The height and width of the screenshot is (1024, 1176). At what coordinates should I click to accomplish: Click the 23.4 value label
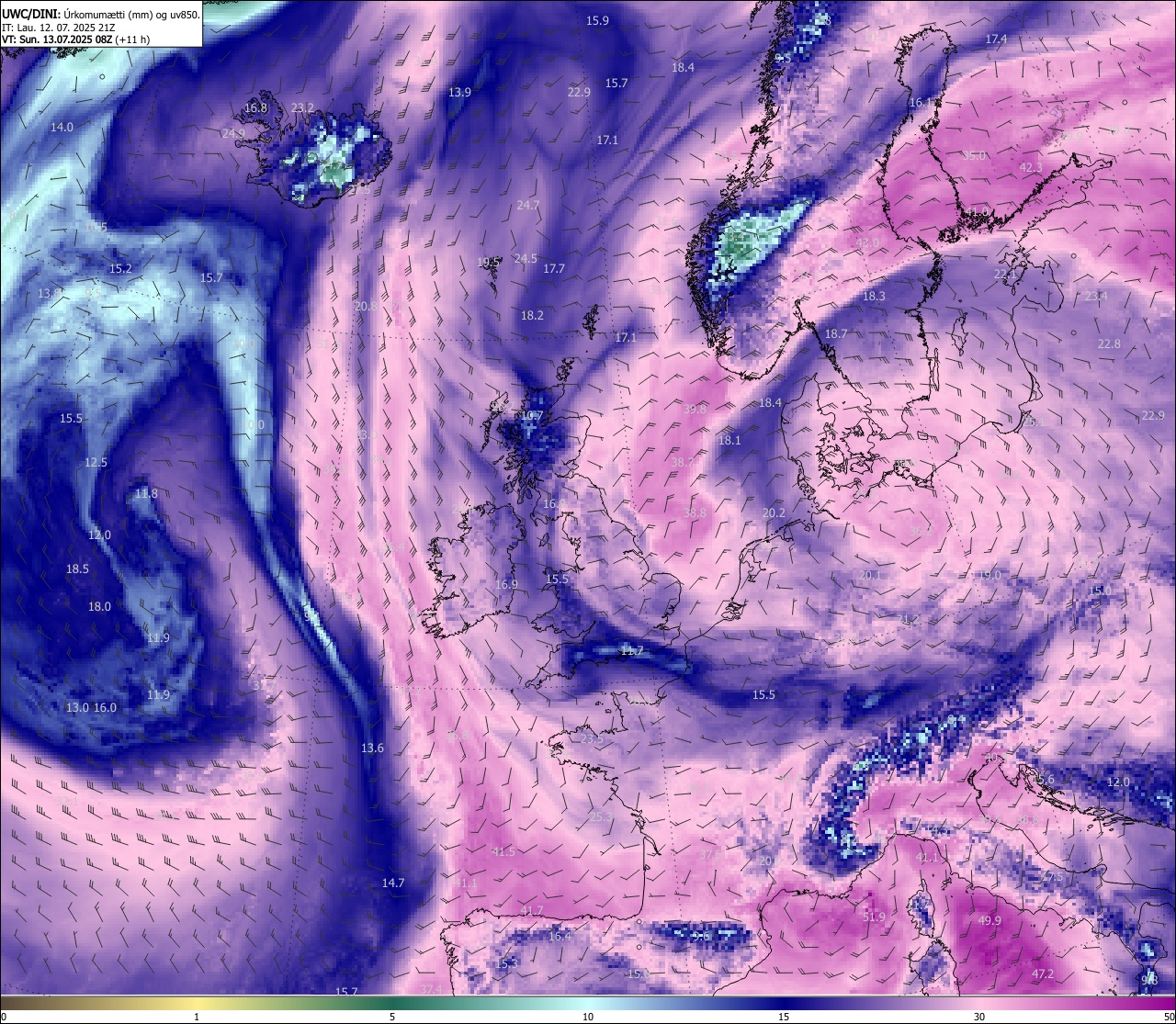[x=1096, y=297]
